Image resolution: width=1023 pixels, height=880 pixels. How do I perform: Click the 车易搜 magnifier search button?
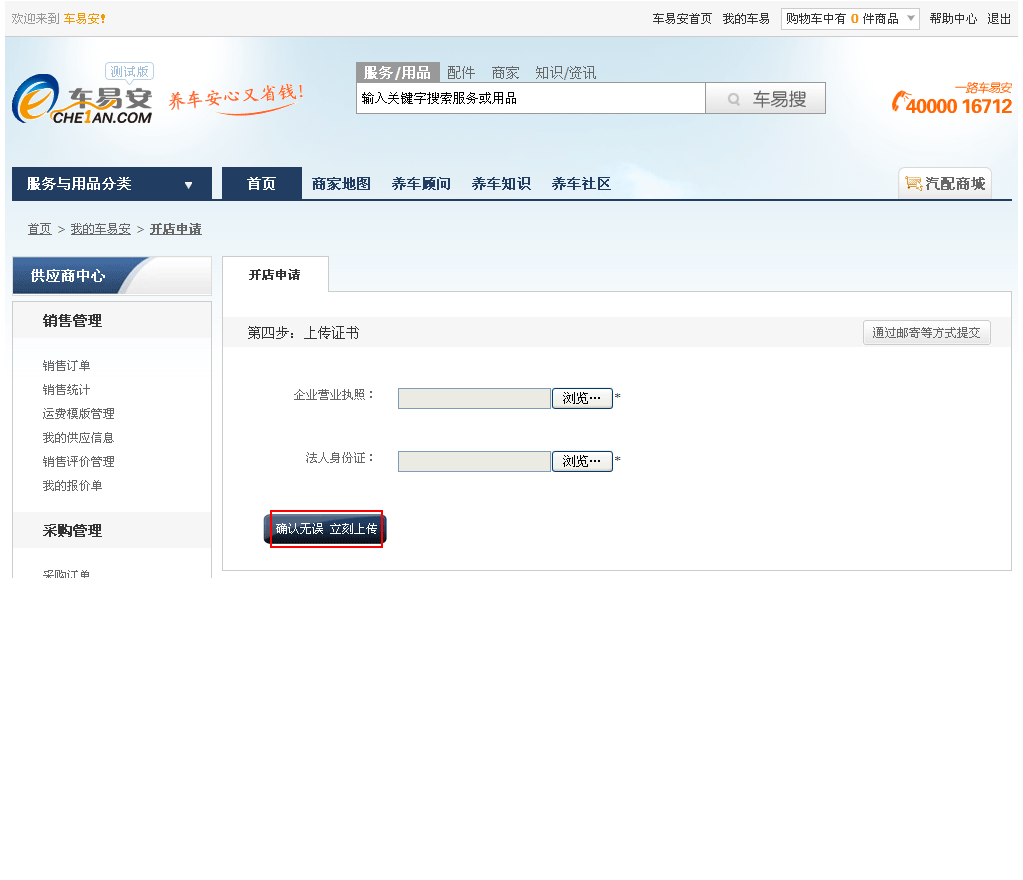click(x=765, y=99)
